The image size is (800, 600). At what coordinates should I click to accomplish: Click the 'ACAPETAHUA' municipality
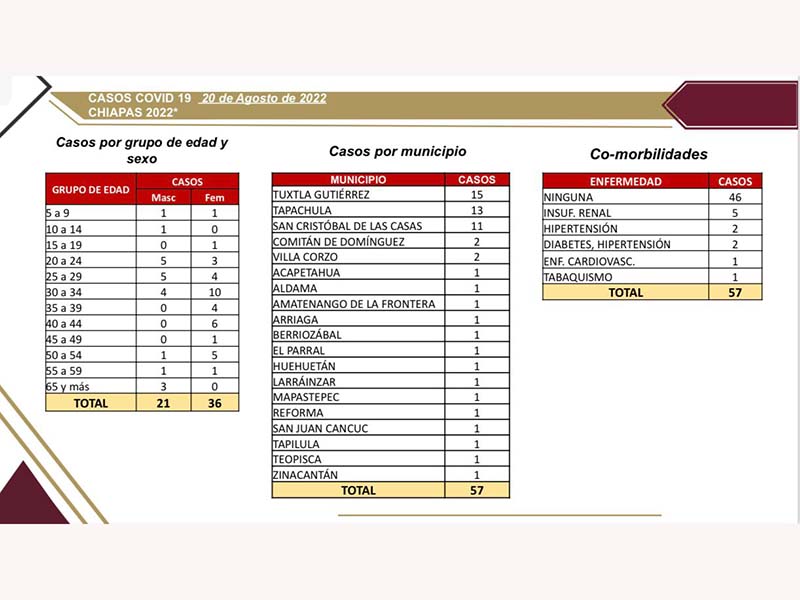[x=306, y=272]
